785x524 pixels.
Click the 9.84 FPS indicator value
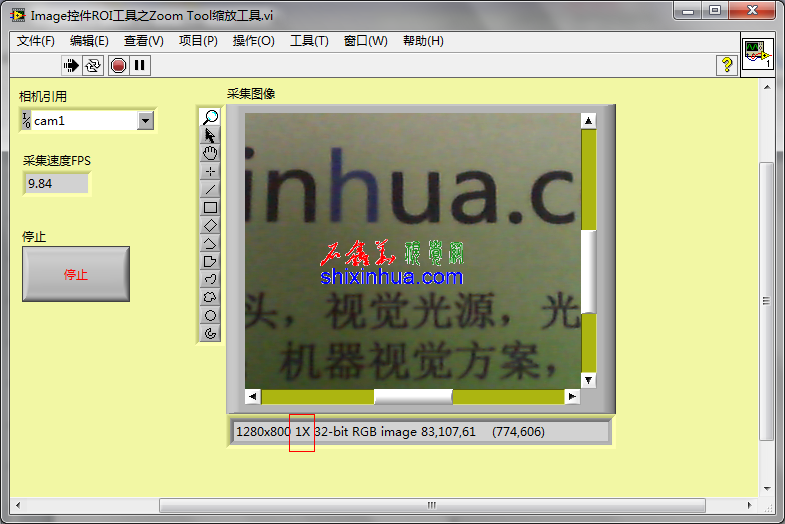[x=57, y=184]
